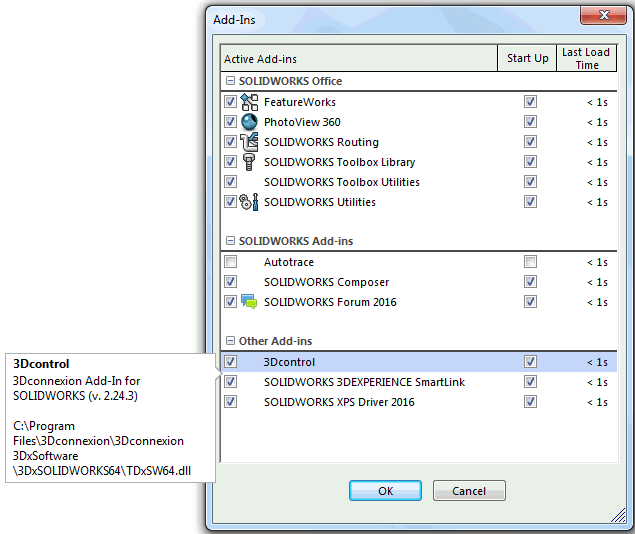This screenshot has height=534, width=635.
Task: Toggle SOLIDWORKS Routing active checkbox
Action: (230, 142)
